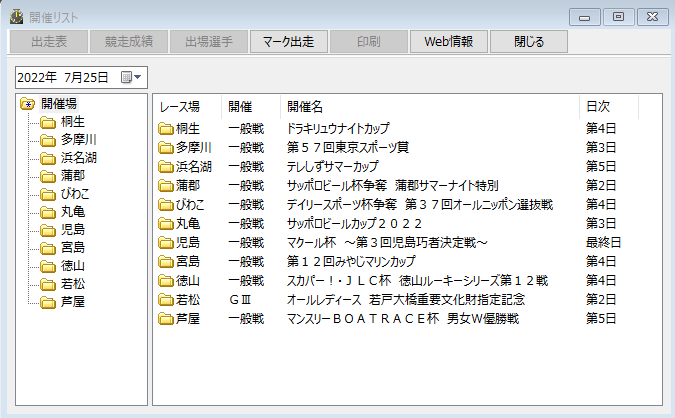
Task: Select 丸亀 in the venue tree
Action: click(73, 212)
